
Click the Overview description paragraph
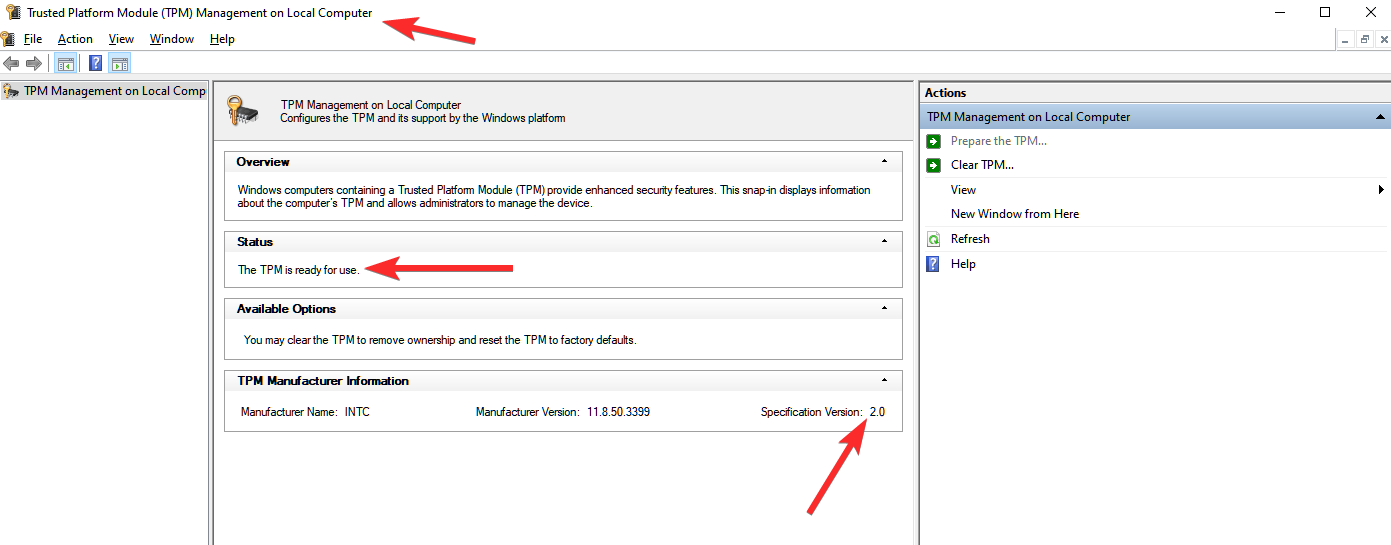pos(554,196)
